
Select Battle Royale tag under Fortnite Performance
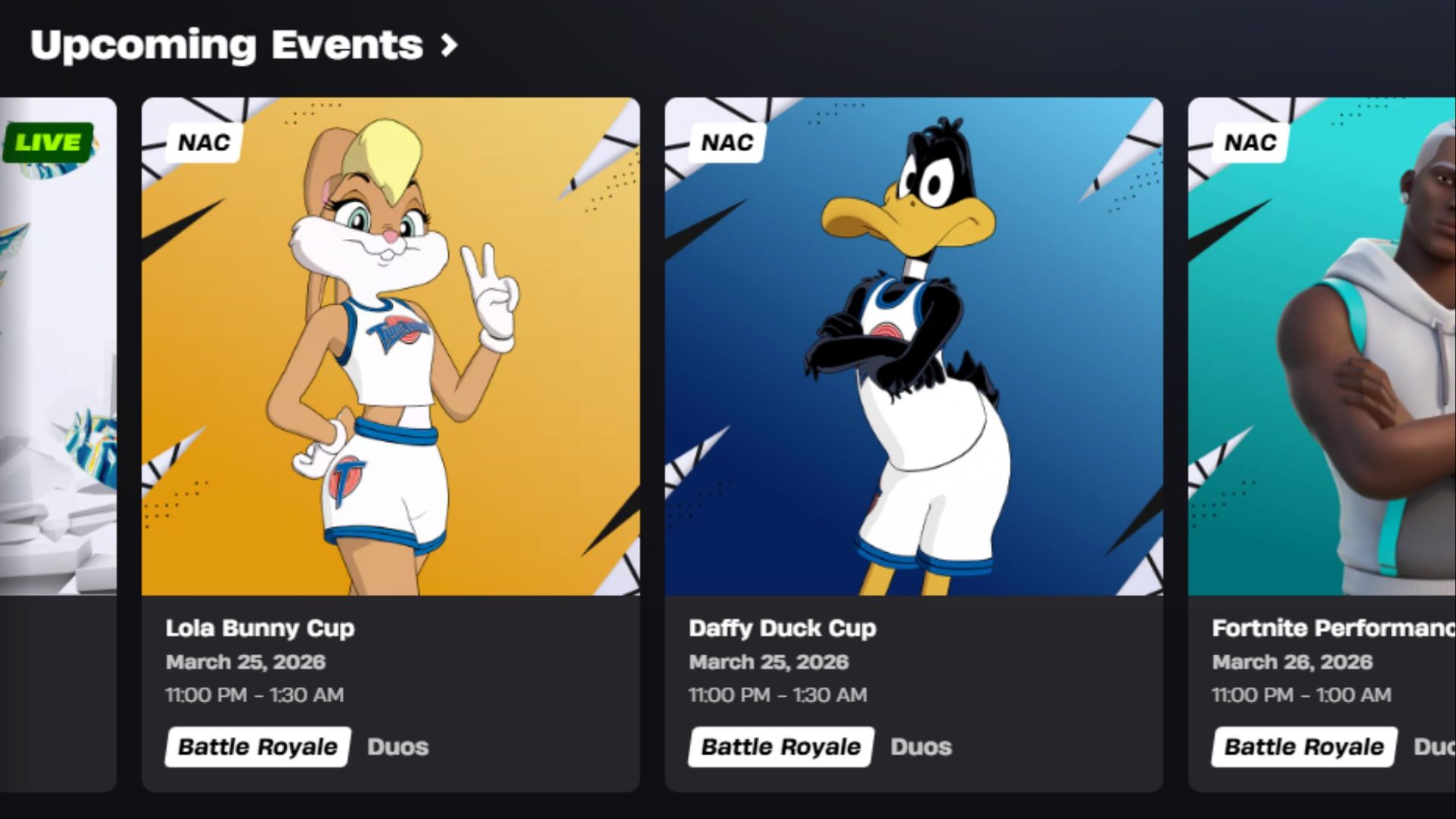pyautogui.click(x=1304, y=747)
